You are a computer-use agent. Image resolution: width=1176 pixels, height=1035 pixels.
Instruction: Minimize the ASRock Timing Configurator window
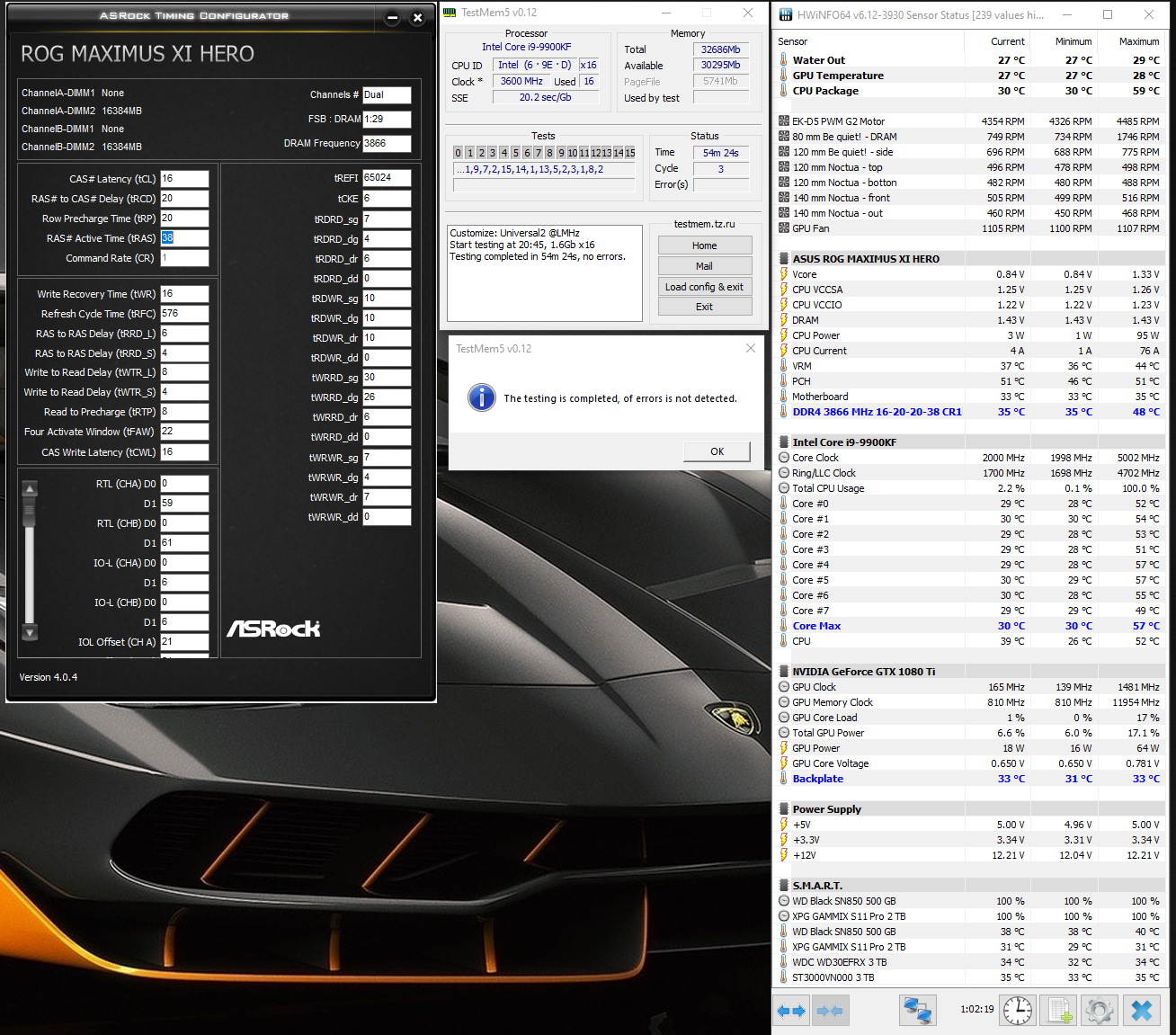392,17
